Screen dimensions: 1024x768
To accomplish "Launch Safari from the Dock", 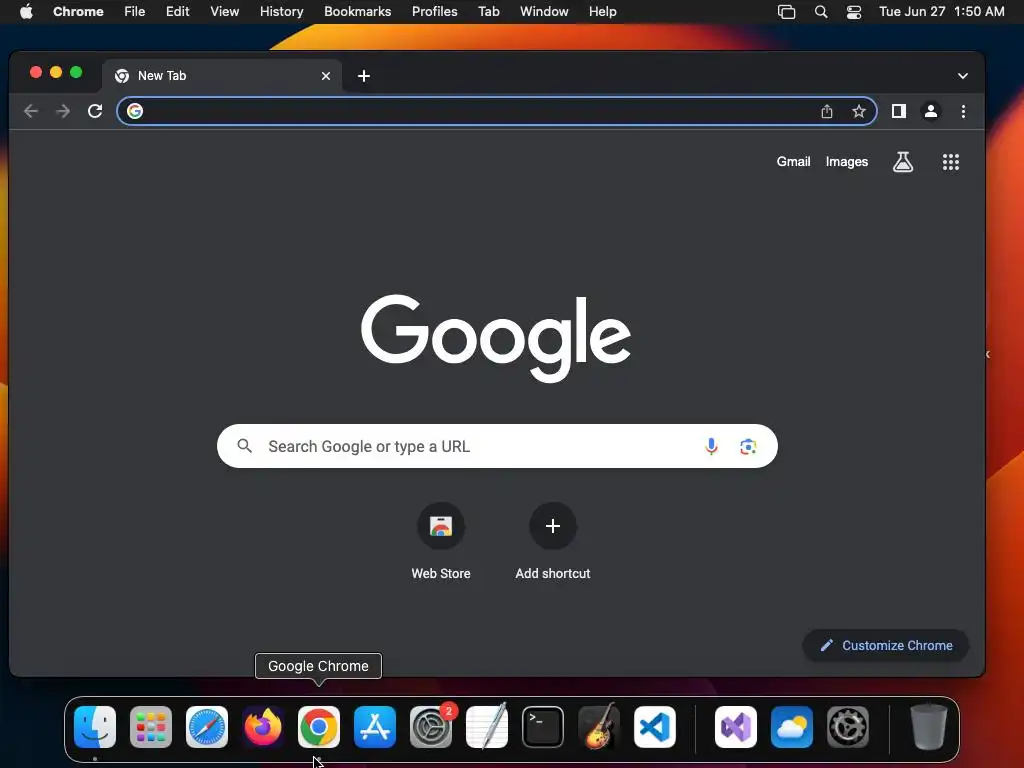I will click(x=207, y=727).
